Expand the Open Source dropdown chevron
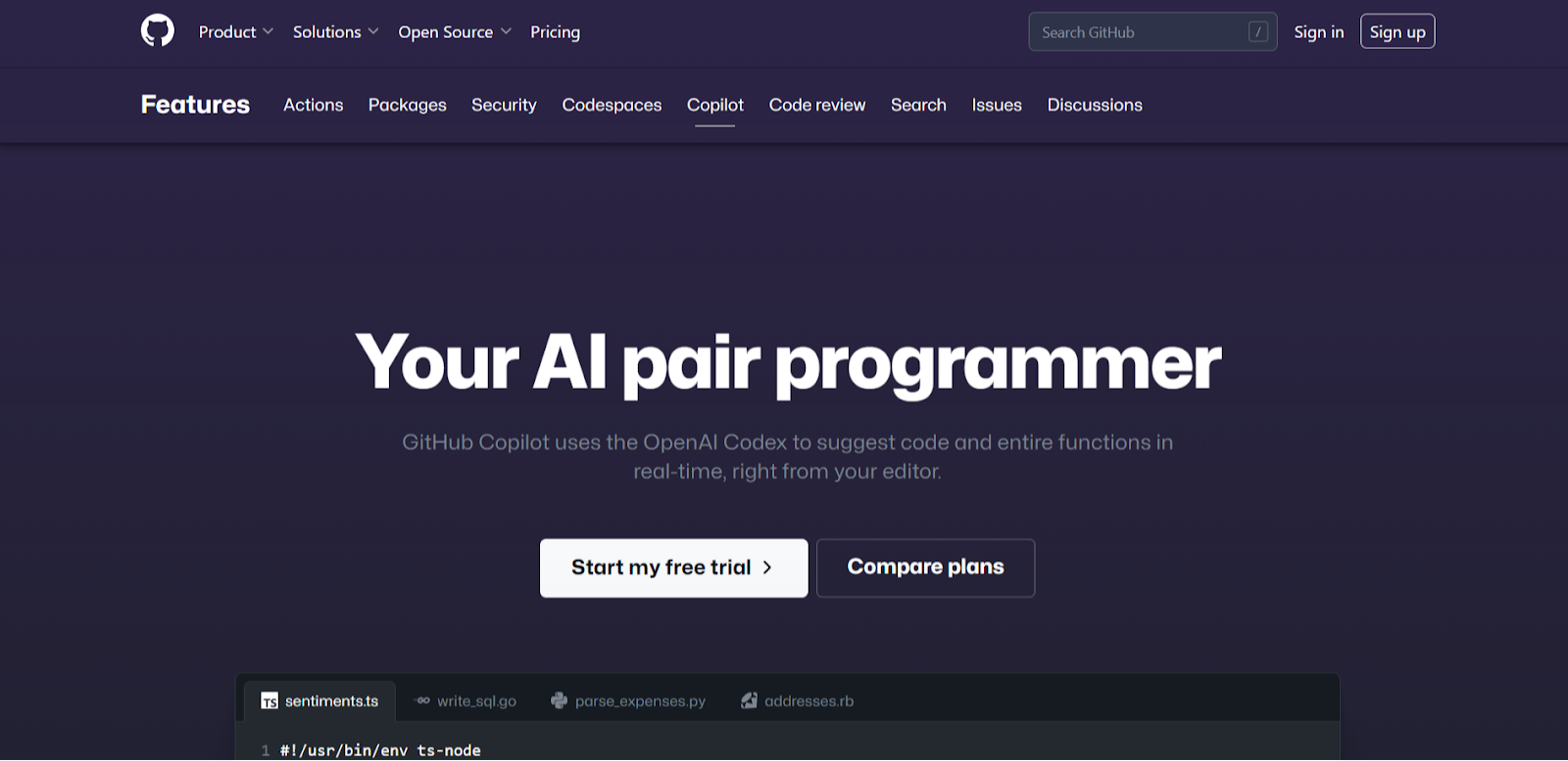 [506, 31]
